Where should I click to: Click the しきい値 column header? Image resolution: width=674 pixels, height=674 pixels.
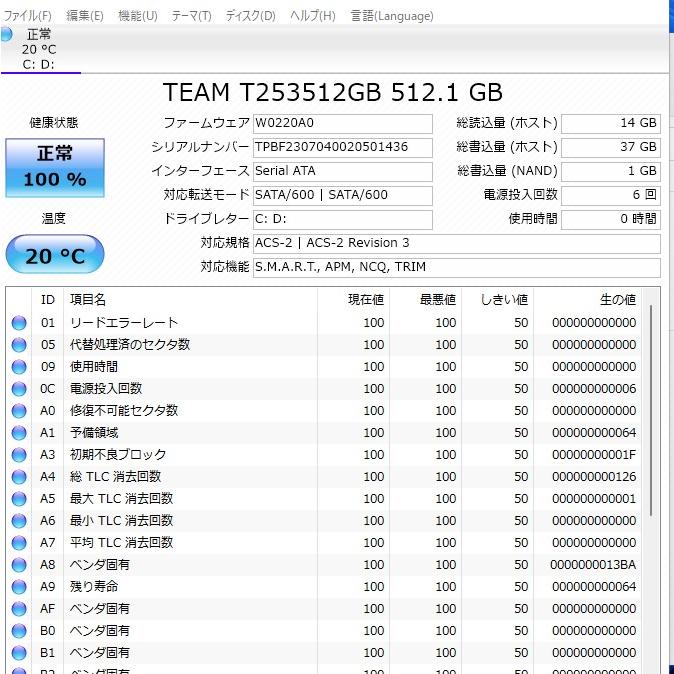click(498, 300)
